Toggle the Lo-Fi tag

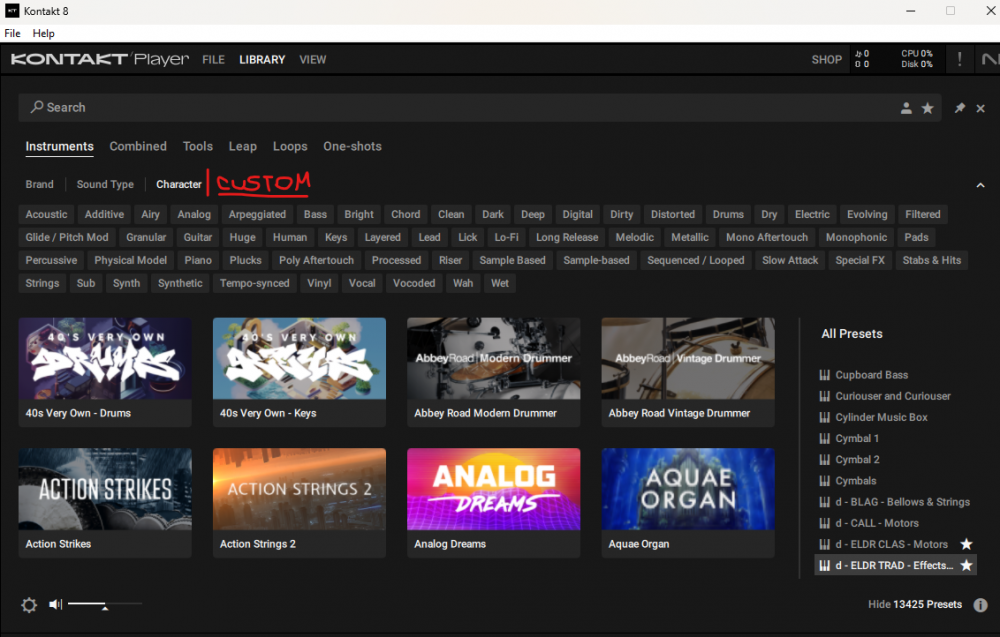[506, 237]
